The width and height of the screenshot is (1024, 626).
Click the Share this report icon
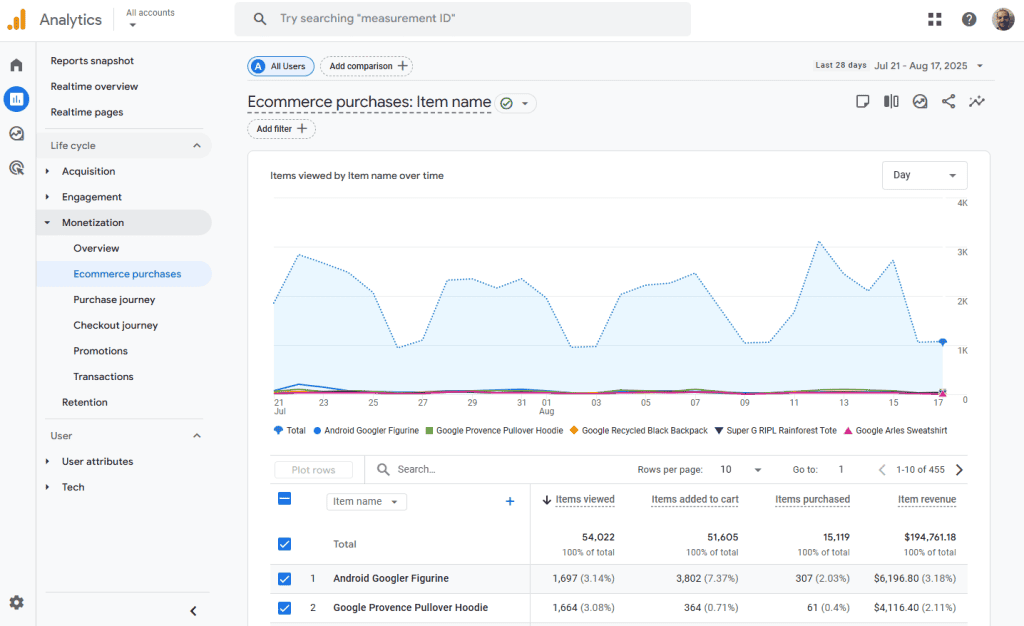point(948,101)
